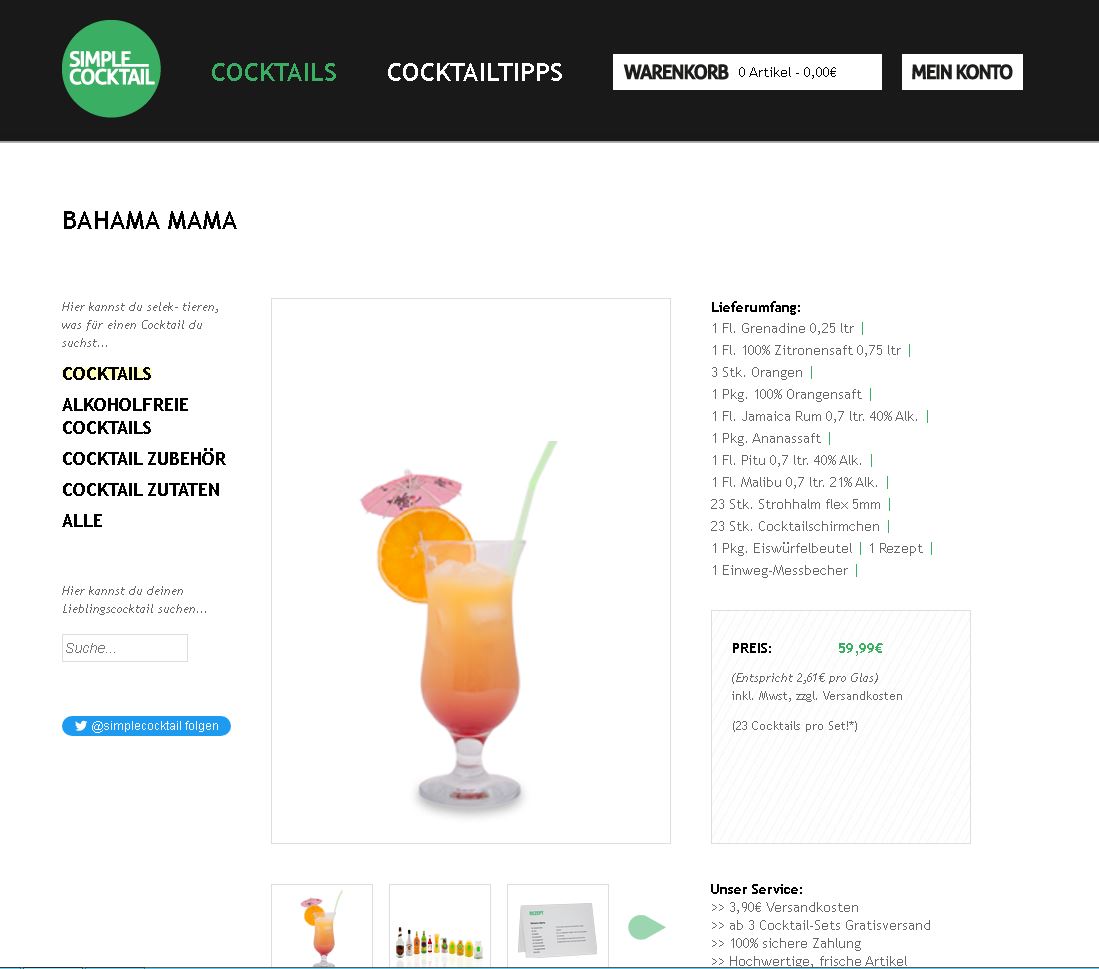
Task: Open Cocktail Zutaten category
Action: tap(141, 490)
